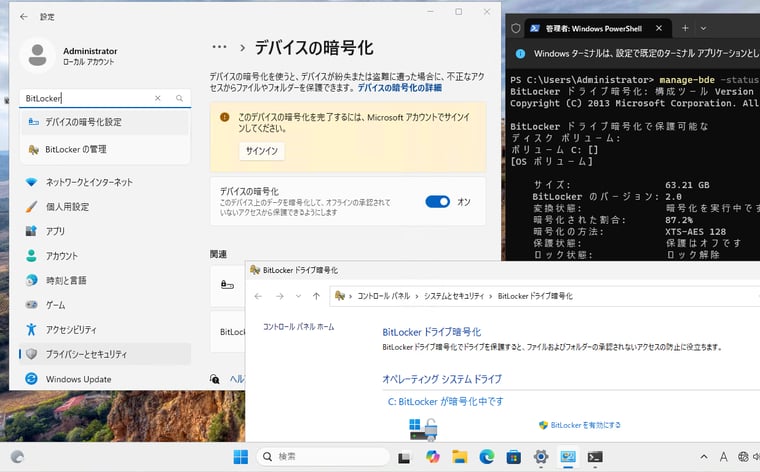Close the PowerShell tab with its X
This screenshot has width=760, height=472.
(659, 29)
